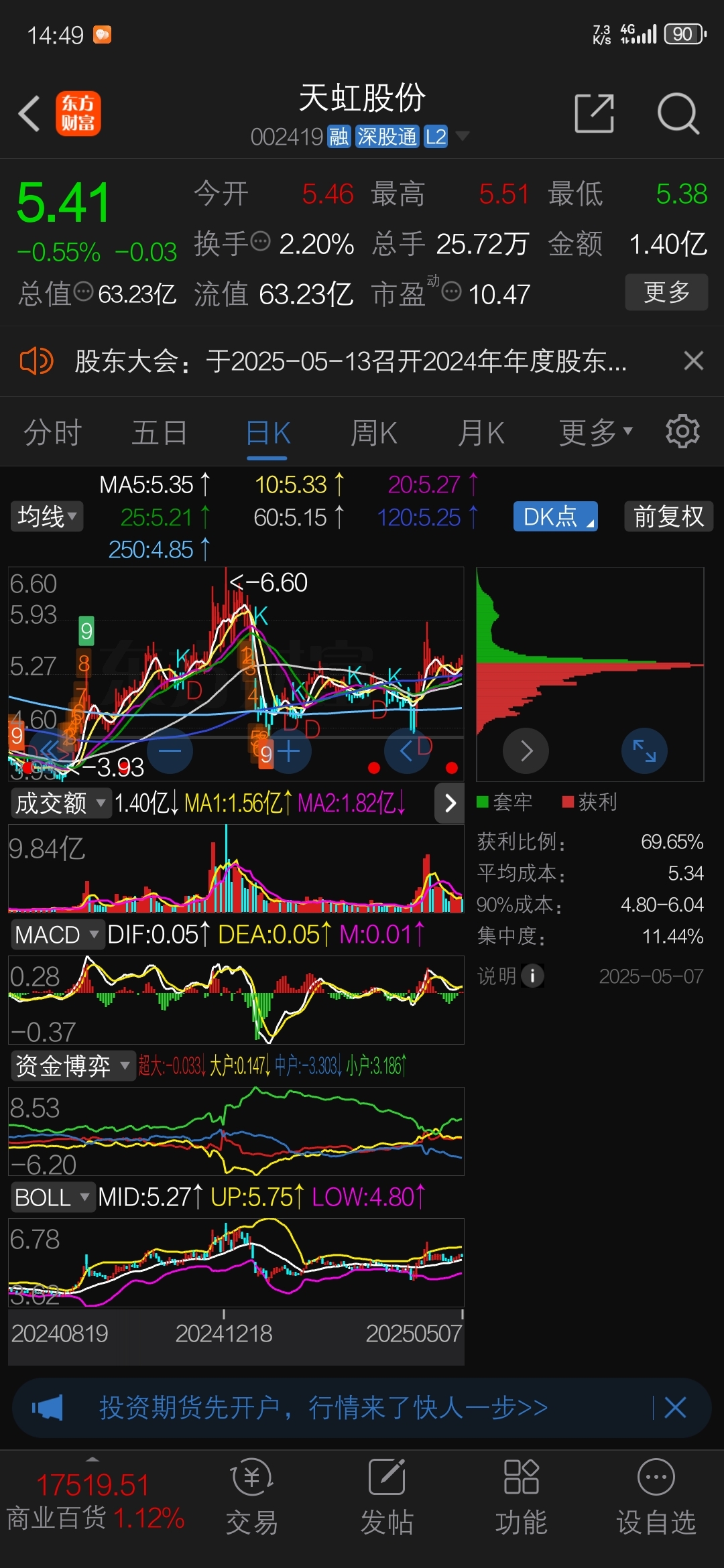This screenshot has width=724, height=1568.
Task: Tap megaphone icon in futures banner
Action: tap(48, 1407)
